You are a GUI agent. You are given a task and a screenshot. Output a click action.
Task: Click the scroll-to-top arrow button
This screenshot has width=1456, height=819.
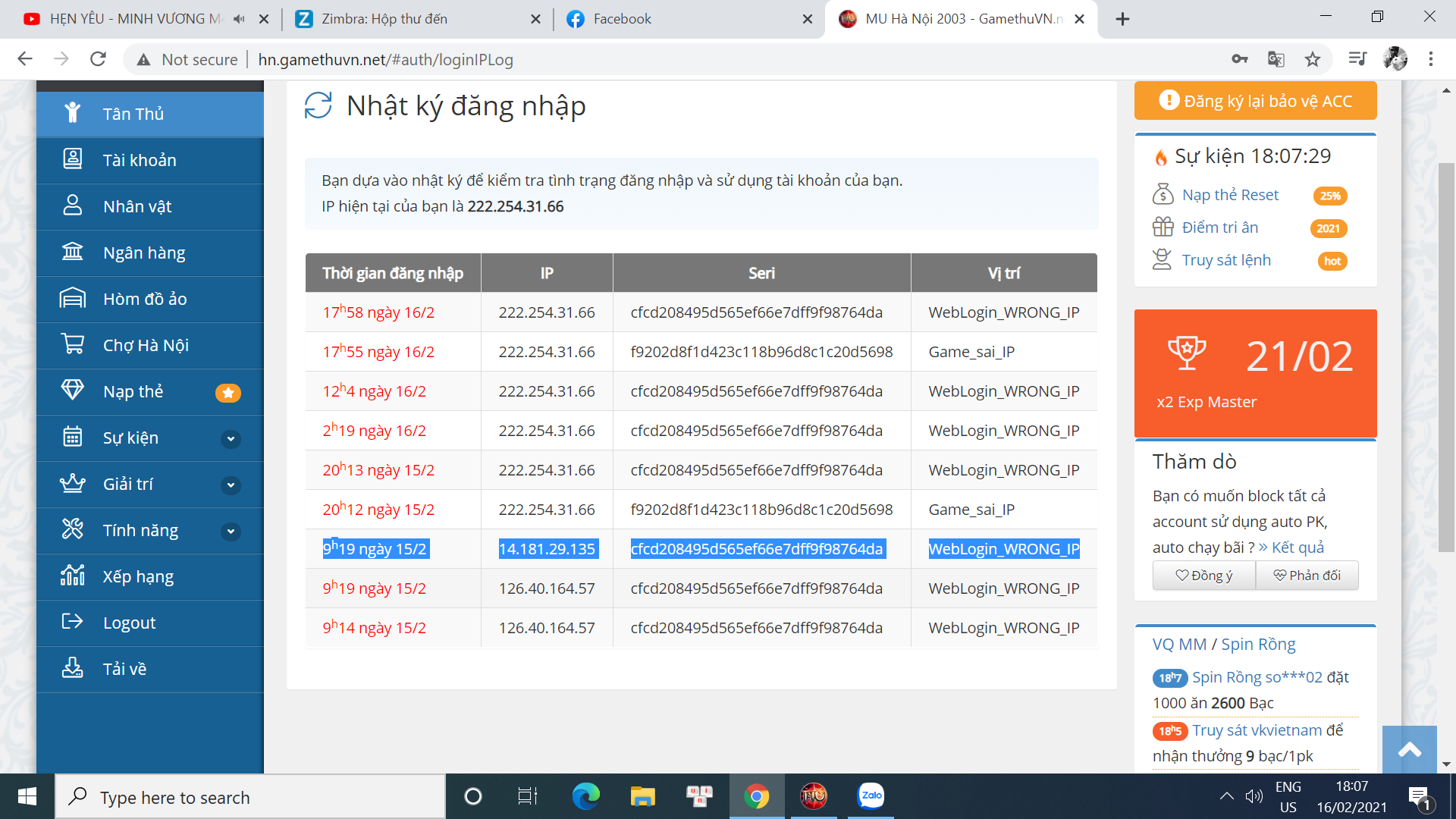click(x=1409, y=750)
